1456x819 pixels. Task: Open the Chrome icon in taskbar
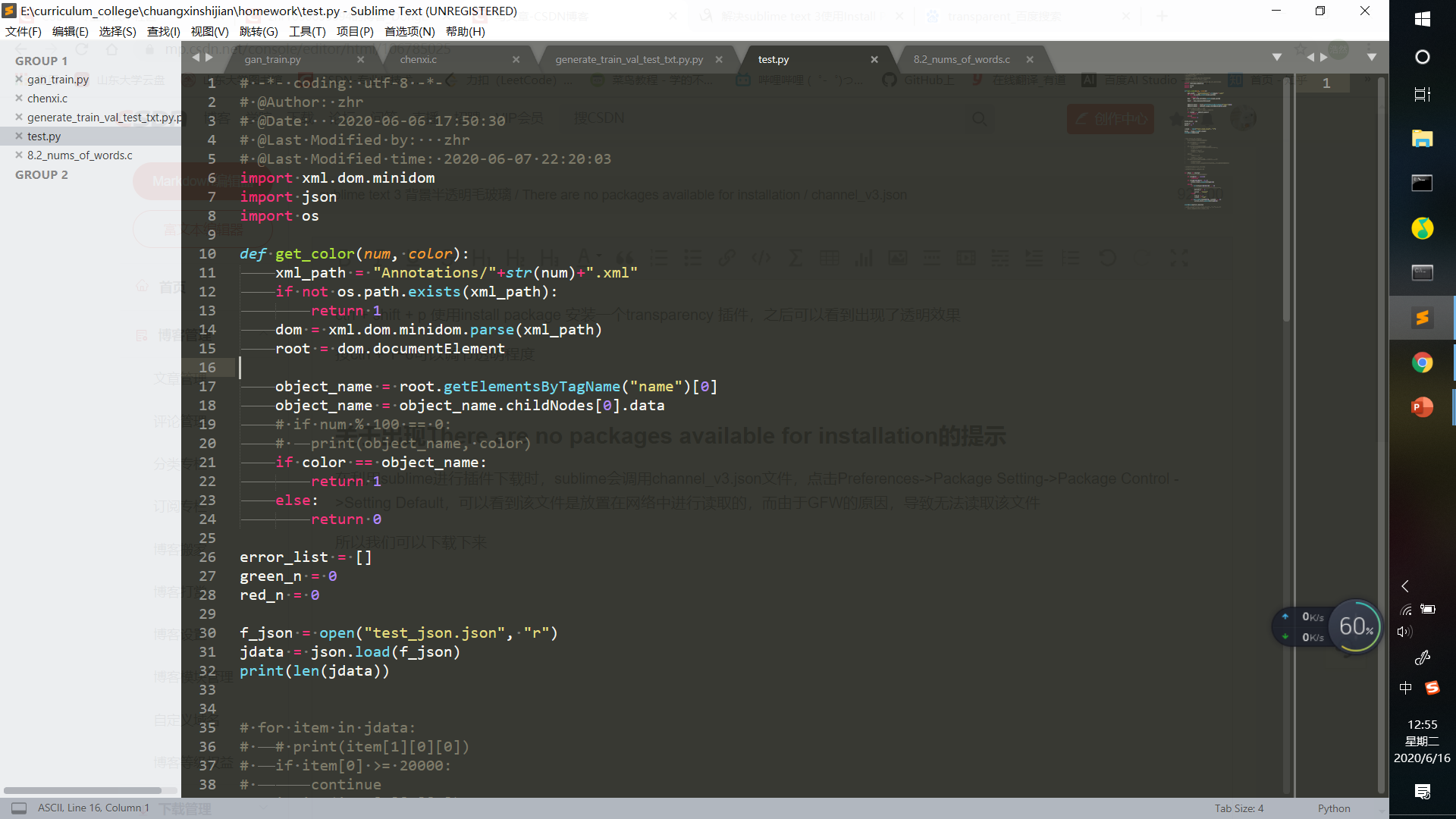(x=1422, y=362)
